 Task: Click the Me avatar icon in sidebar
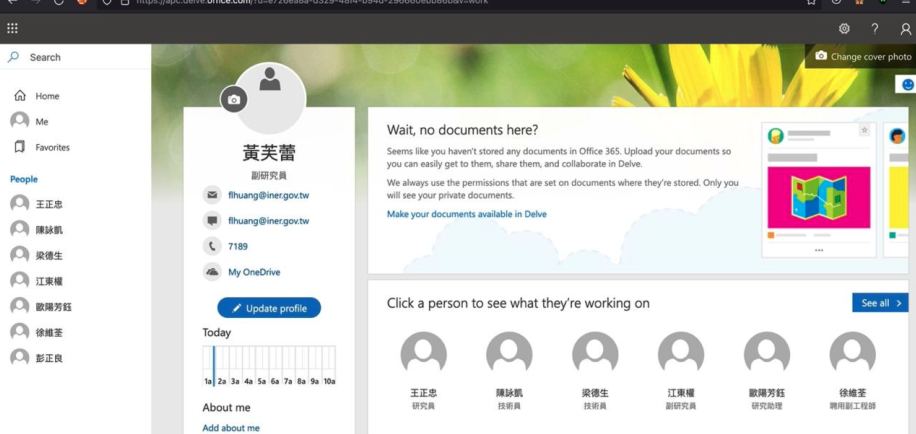(20, 121)
